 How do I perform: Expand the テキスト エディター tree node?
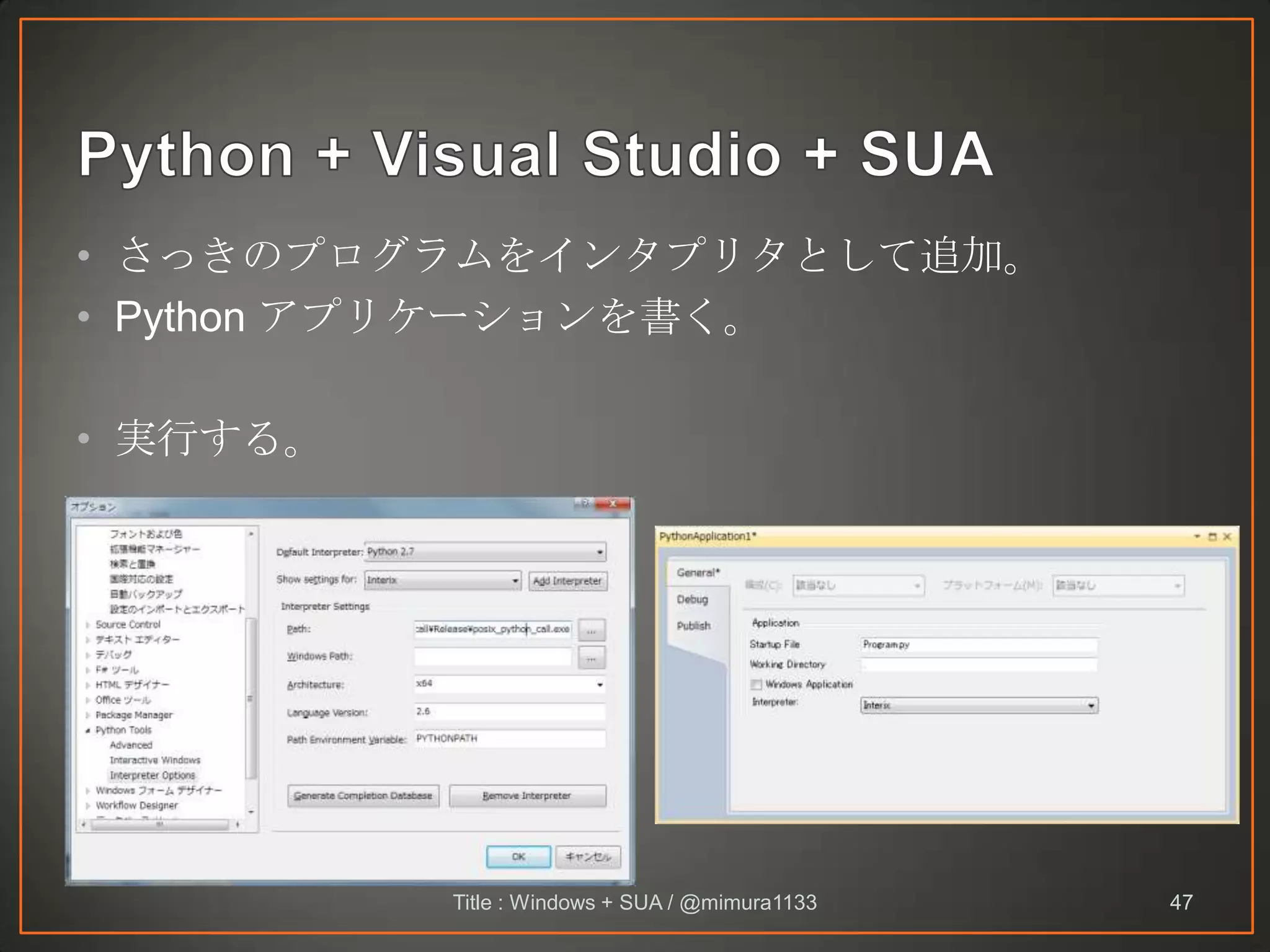88,640
